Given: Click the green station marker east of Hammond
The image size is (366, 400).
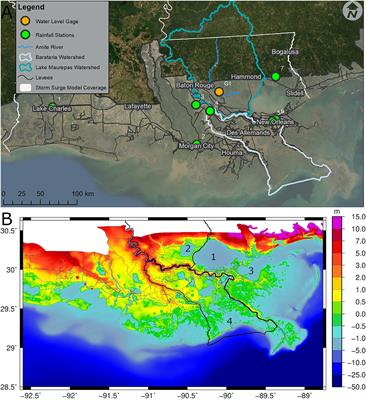Looking at the screenshot, I should coord(275,77).
